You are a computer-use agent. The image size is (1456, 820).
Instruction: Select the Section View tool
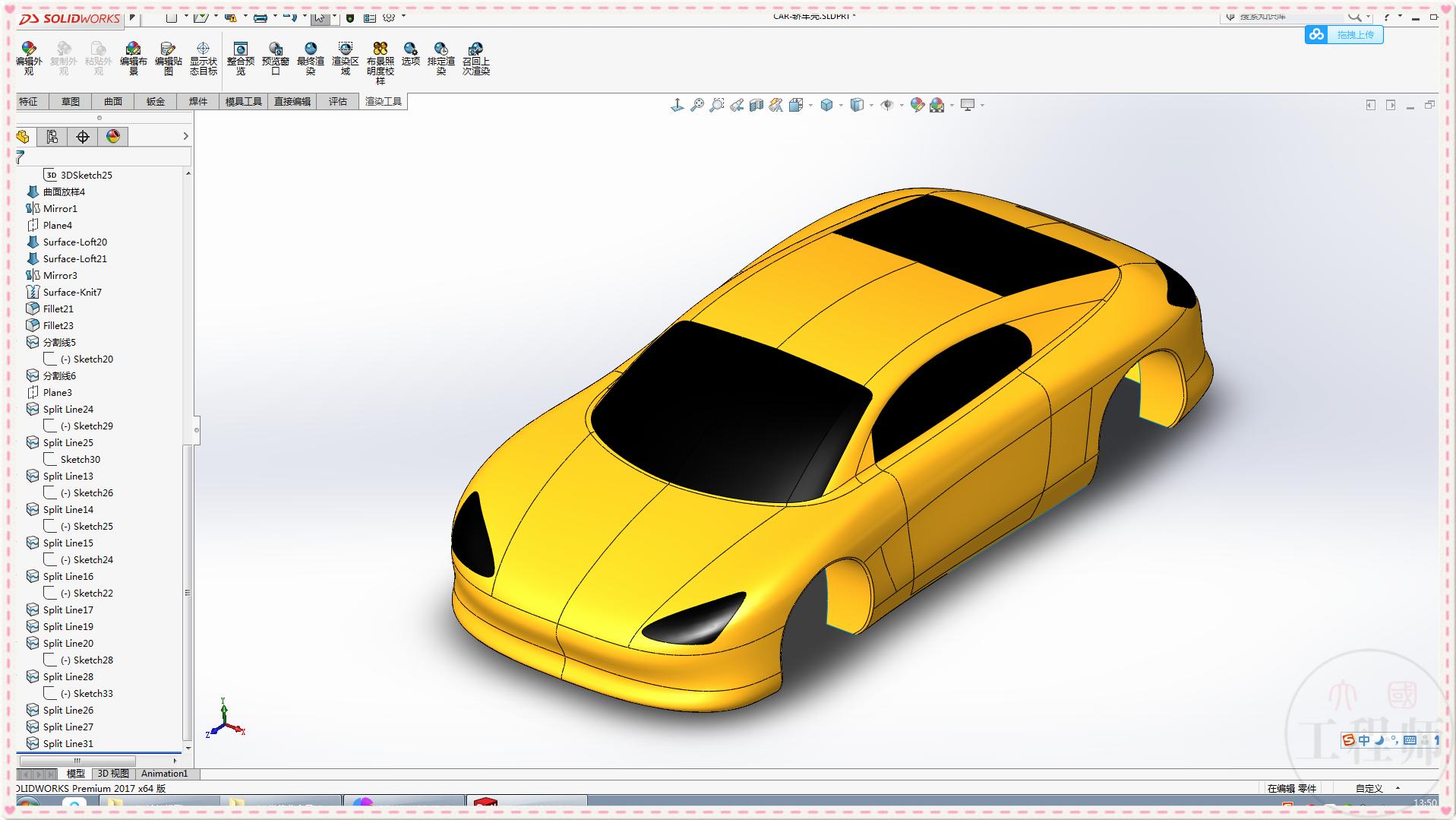[x=756, y=104]
